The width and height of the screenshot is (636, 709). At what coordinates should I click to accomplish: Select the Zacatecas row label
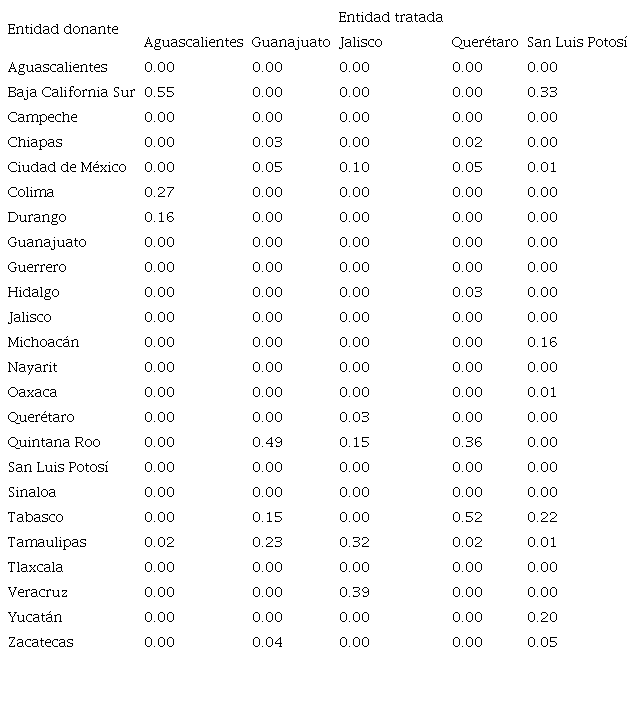[x=41, y=643]
